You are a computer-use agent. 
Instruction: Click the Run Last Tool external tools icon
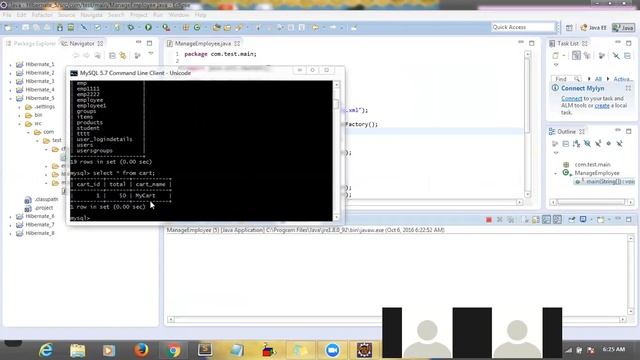(x=166, y=27)
